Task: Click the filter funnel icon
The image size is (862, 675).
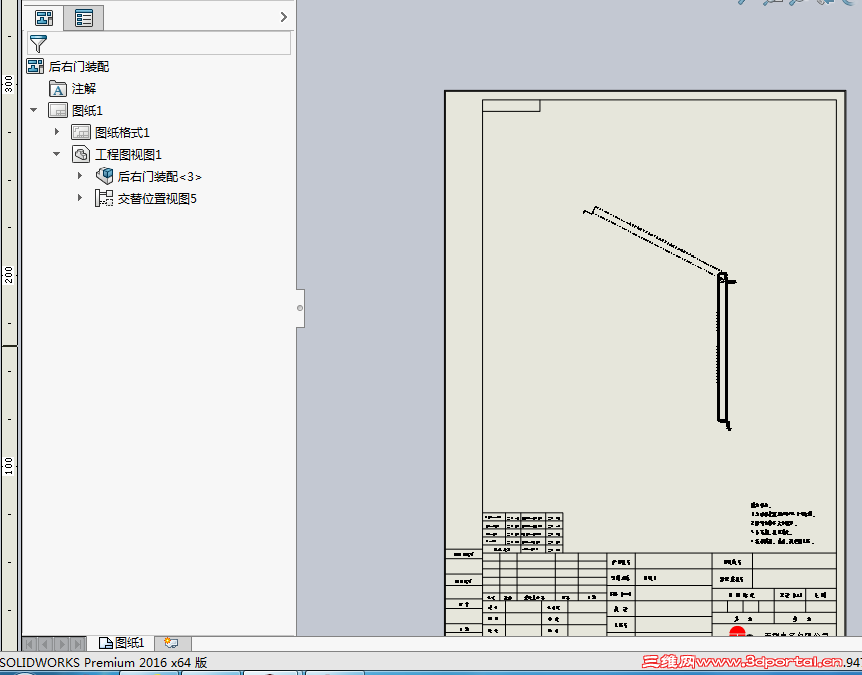Action: click(x=38, y=43)
